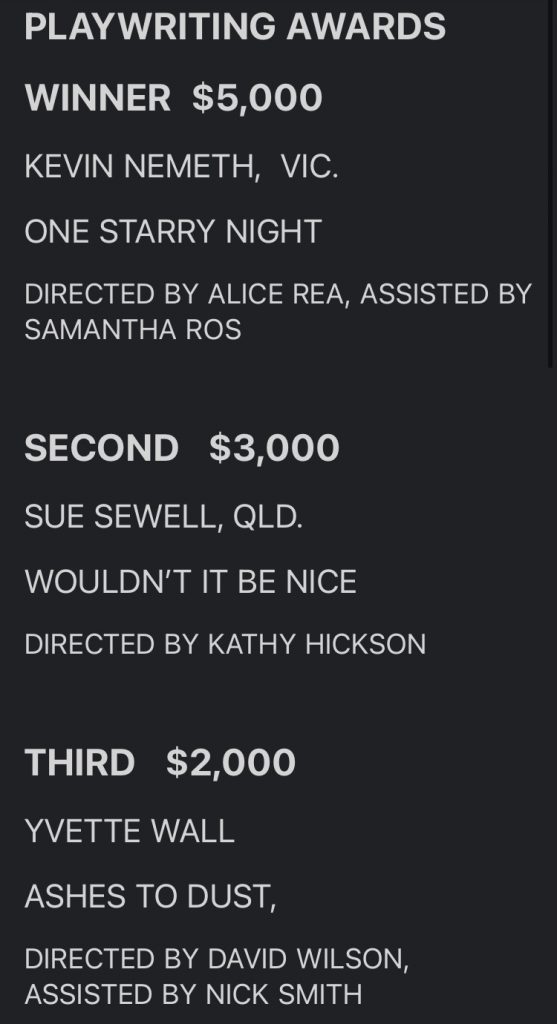The image size is (557, 1024).
Task: Select the title WOULDN'T IT BE NICE
Action: click(x=191, y=582)
